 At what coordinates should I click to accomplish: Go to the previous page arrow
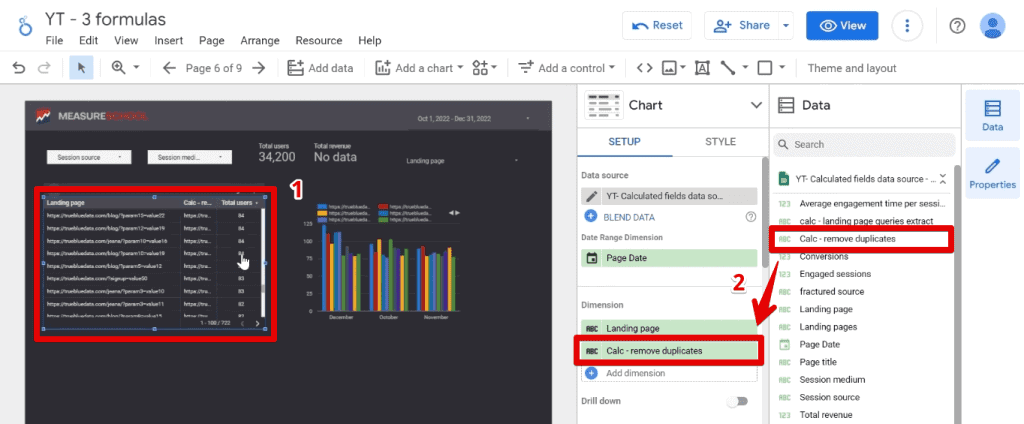click(170, 68)
